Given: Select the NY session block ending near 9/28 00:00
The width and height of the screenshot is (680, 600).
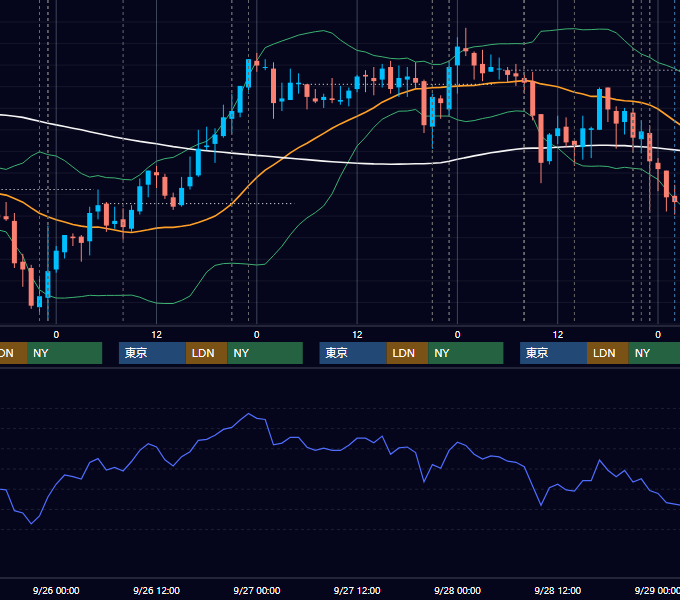Looking at the screenshot, I should click(466, 353).
